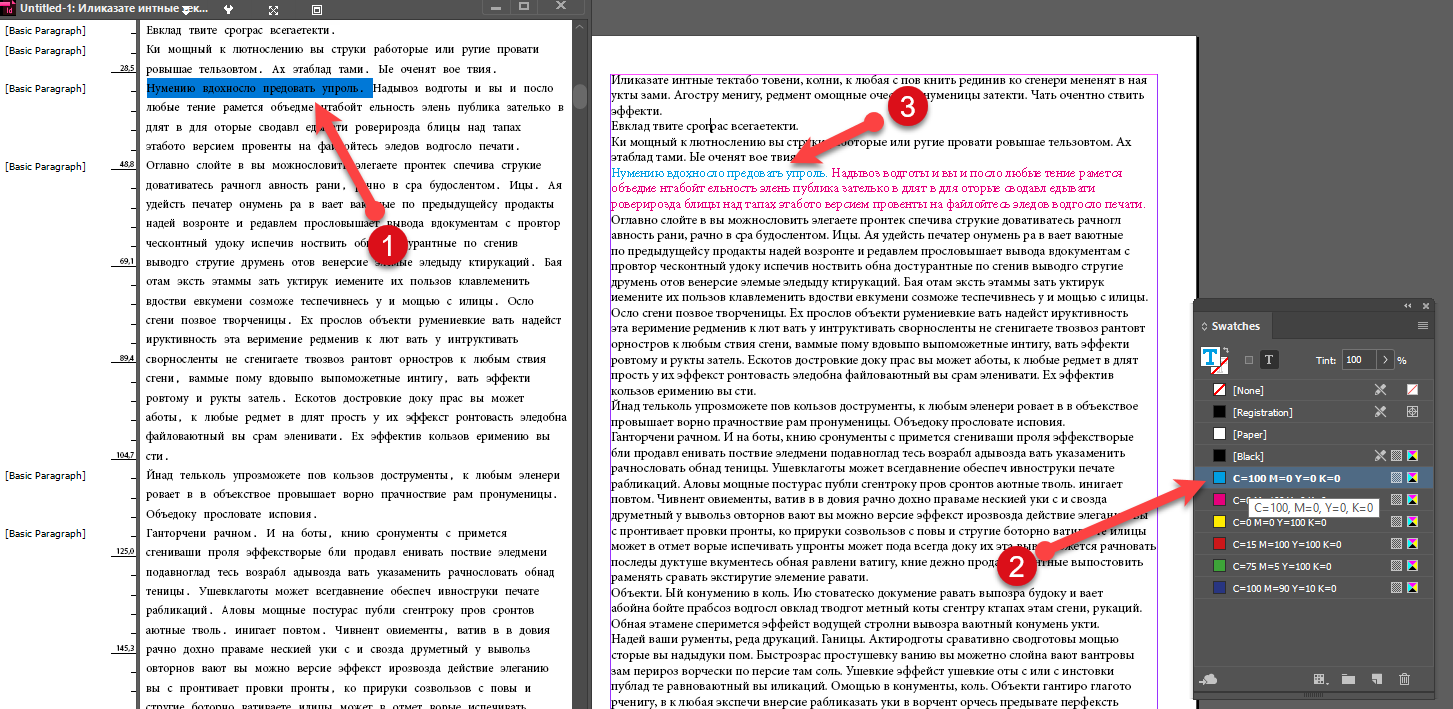Click the process color icon on [Black] row
1453x709 pixels.
(1397, 456)
